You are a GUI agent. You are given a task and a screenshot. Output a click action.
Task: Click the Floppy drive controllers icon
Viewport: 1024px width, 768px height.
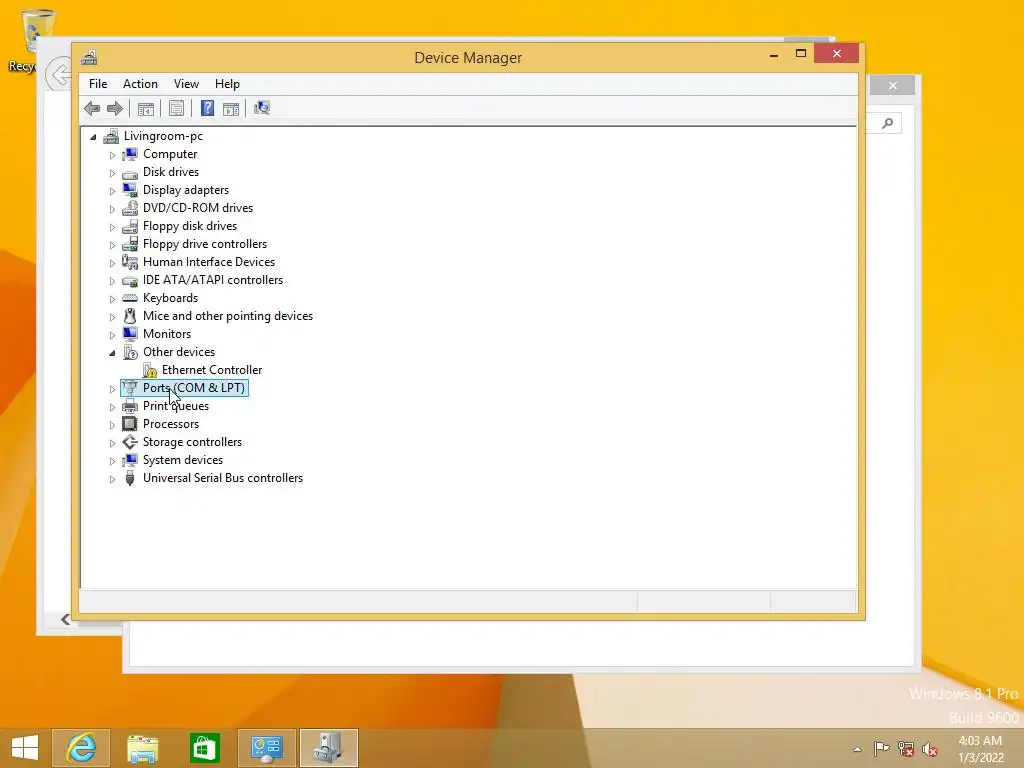130,244
